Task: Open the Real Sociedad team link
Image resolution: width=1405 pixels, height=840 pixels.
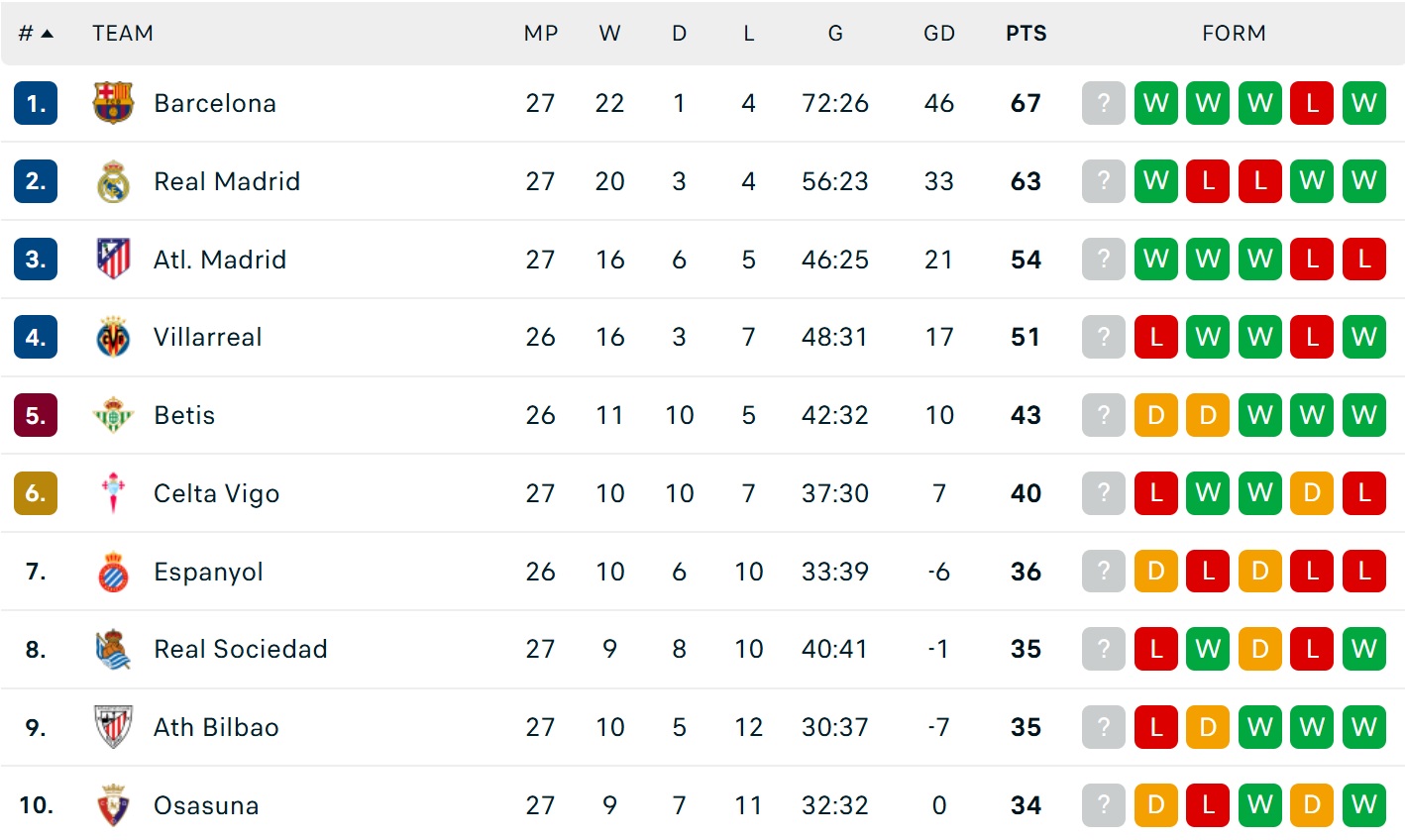Action: tap(240, 649)
